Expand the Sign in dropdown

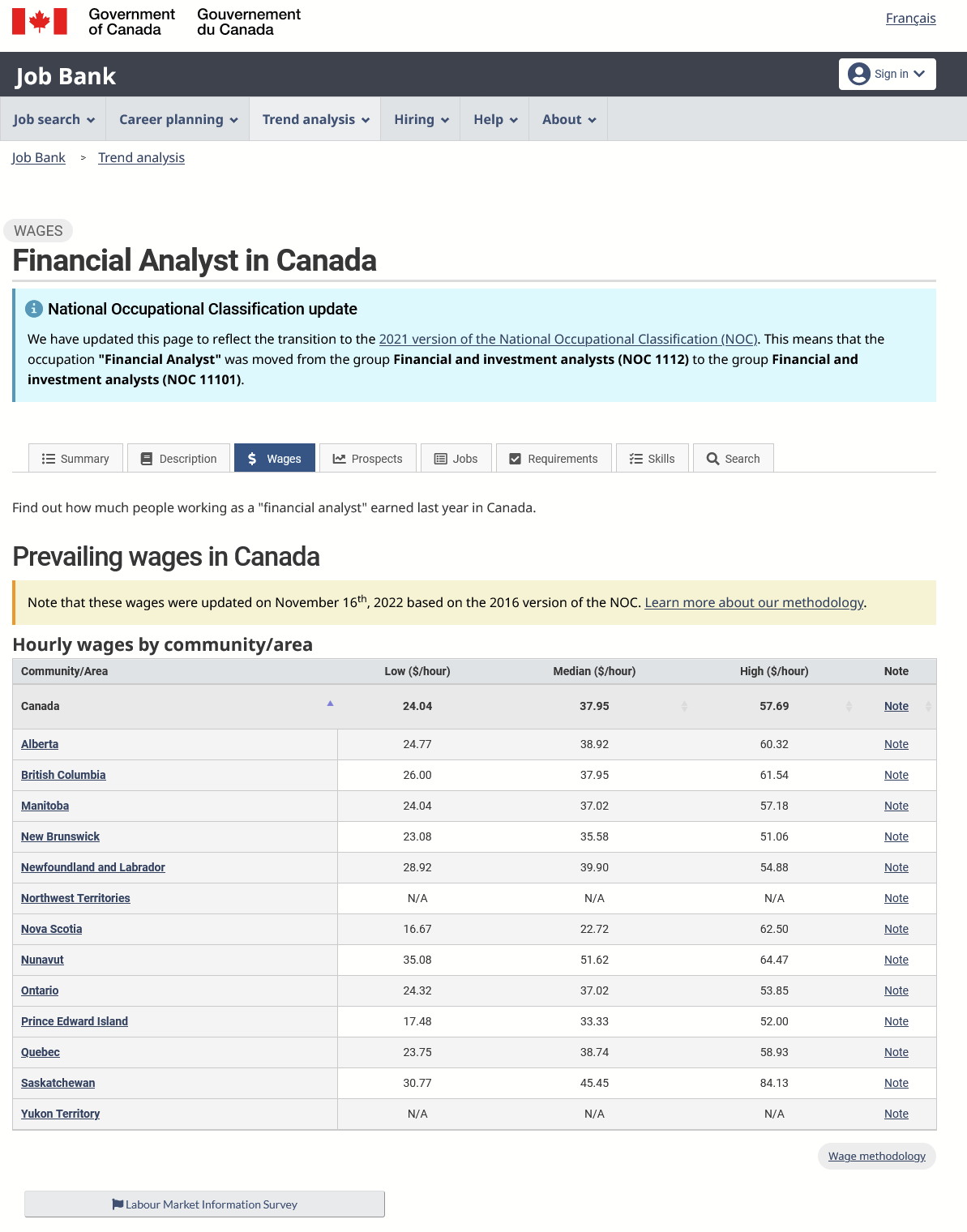tap(888, 74)
